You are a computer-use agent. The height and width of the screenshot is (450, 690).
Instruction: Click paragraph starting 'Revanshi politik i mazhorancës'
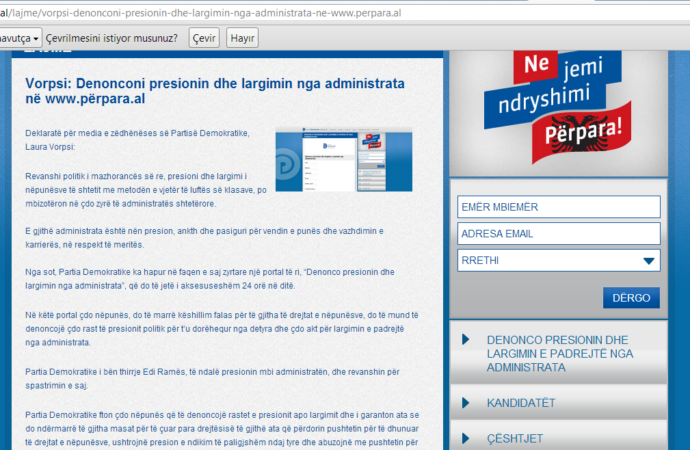tap(146, 190)
